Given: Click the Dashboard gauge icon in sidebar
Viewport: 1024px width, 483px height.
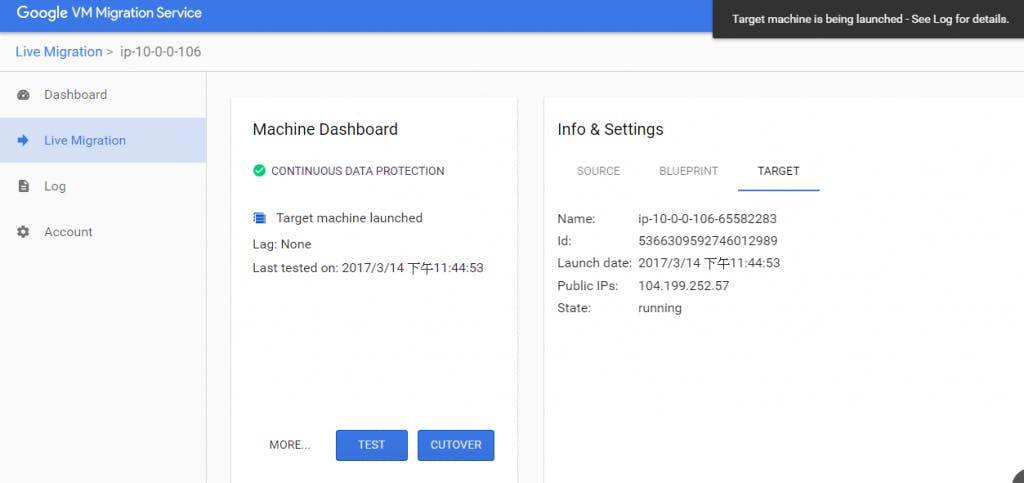Looking at the screenshot, I should pos(24,95).
